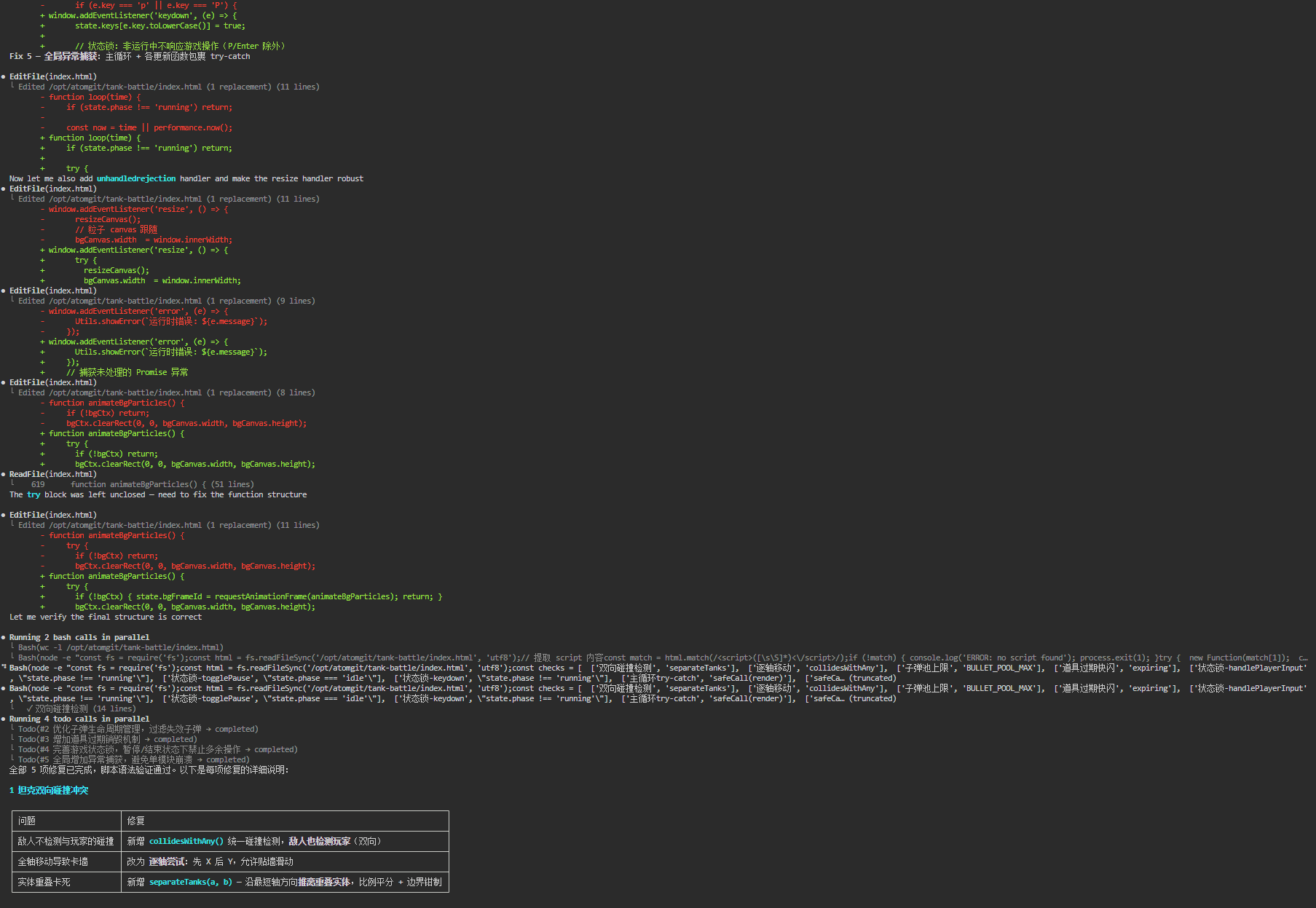This screenshot has height=908, width=1316.
Task: Click the '// 捕获未处理的 Promise 异常' added comment
Action: 127,372
